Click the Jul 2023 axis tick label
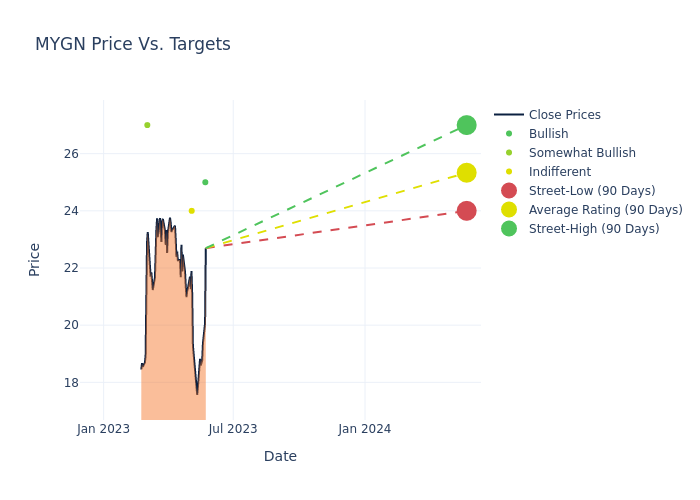 (x=233, y=429)
